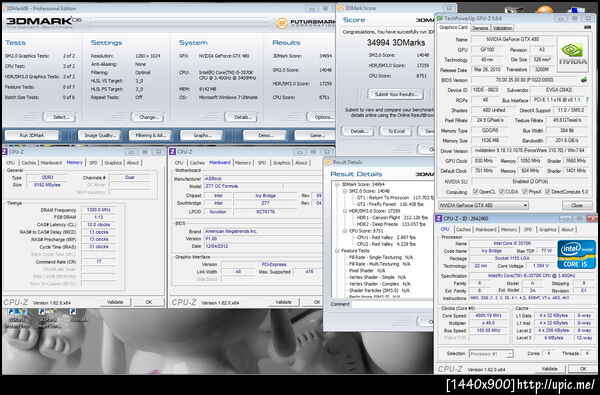The height and width of the screenshot is (395, 600).
Task: Click Details button in 3DMark Score window
Action: 358,131
